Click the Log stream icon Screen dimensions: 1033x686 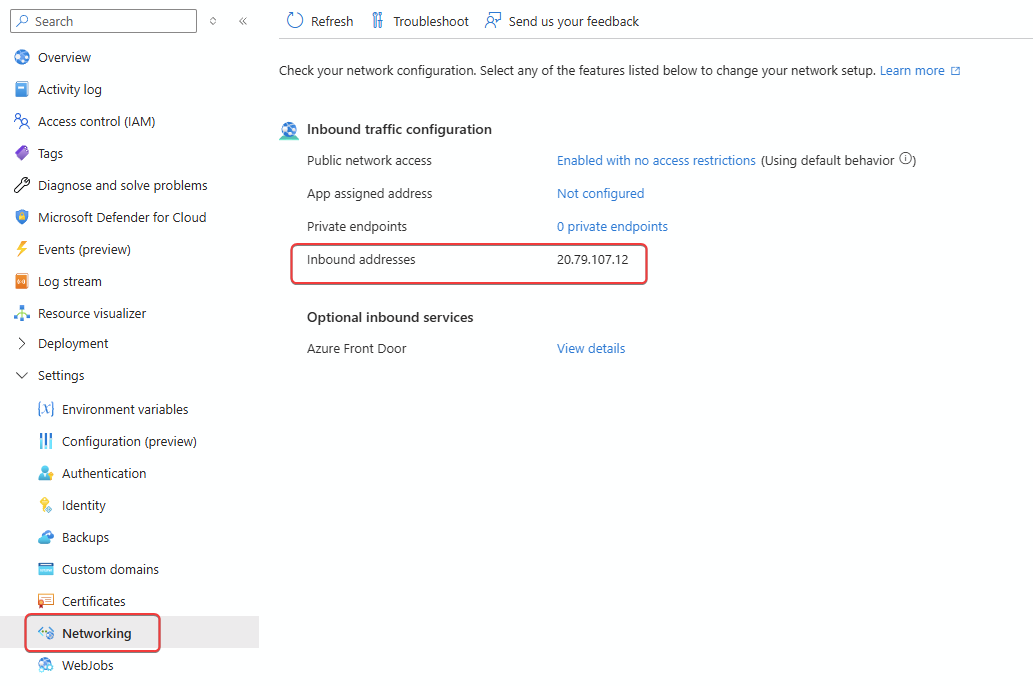22,281
